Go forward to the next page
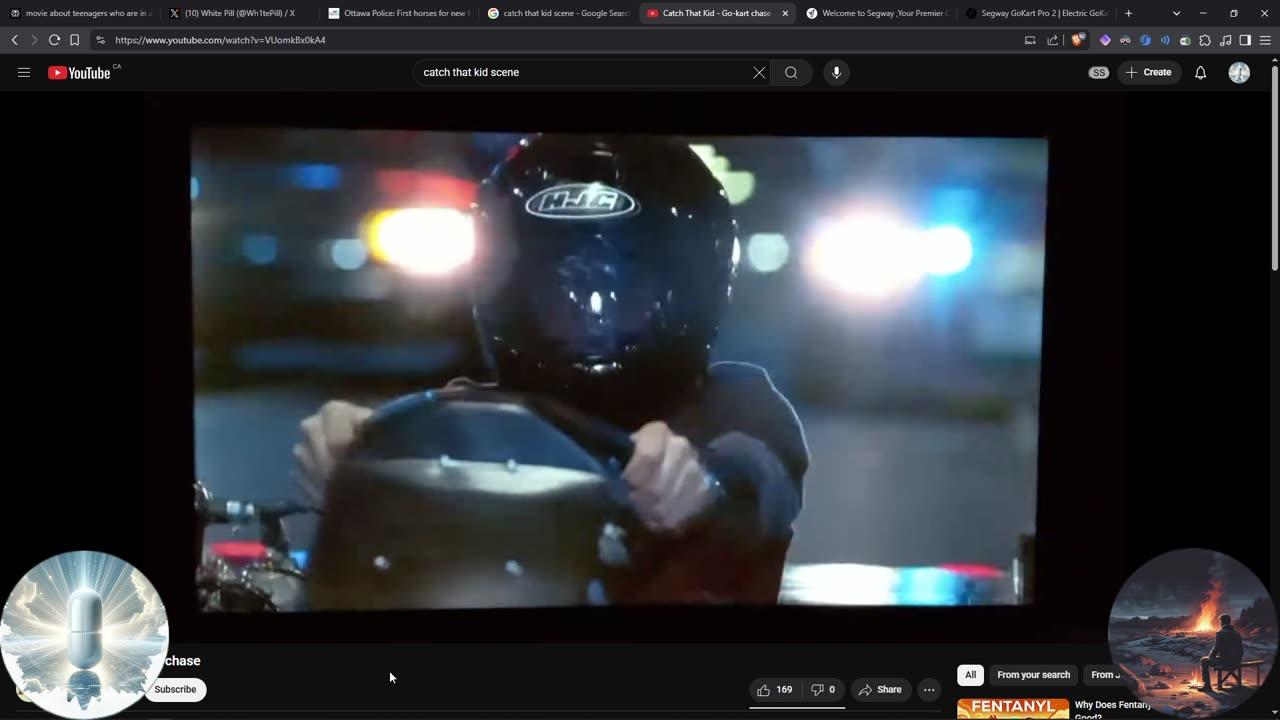The height and width of the screenshot is (720, 1280). point(34,40)
